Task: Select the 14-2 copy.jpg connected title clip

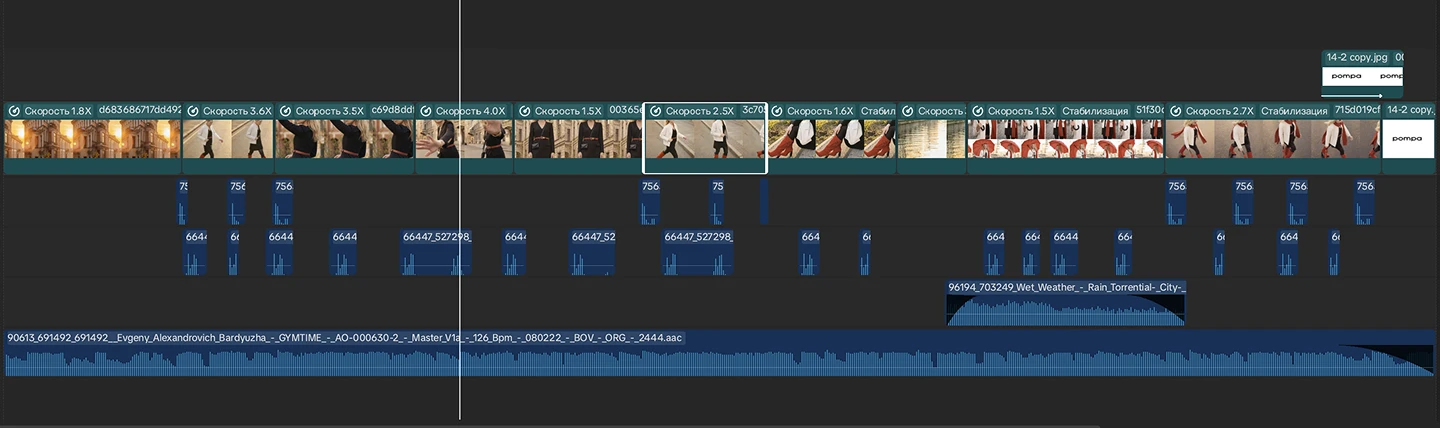Action: tap(1363, 76)
